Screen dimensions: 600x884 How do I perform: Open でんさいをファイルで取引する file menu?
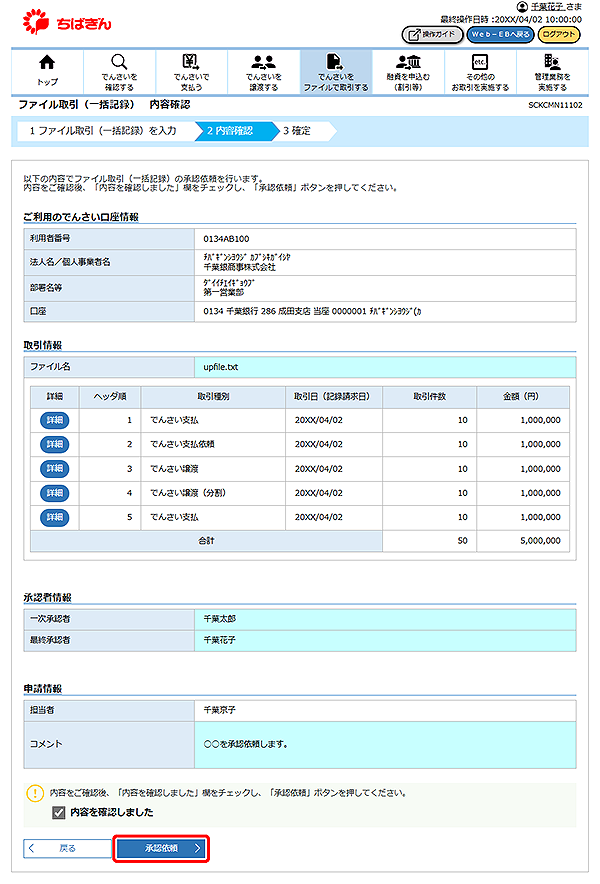click(x=336, y=71)
